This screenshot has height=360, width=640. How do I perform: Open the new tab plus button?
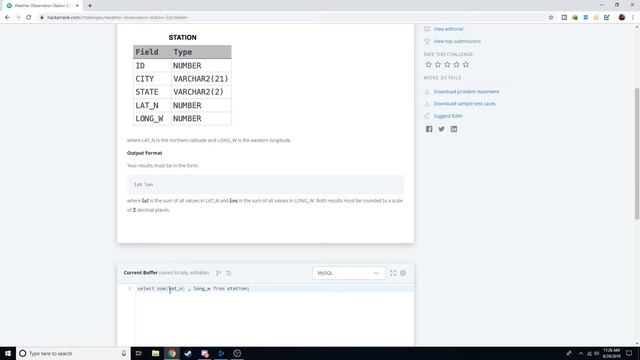pyautogui.click(x=90, y=6)
